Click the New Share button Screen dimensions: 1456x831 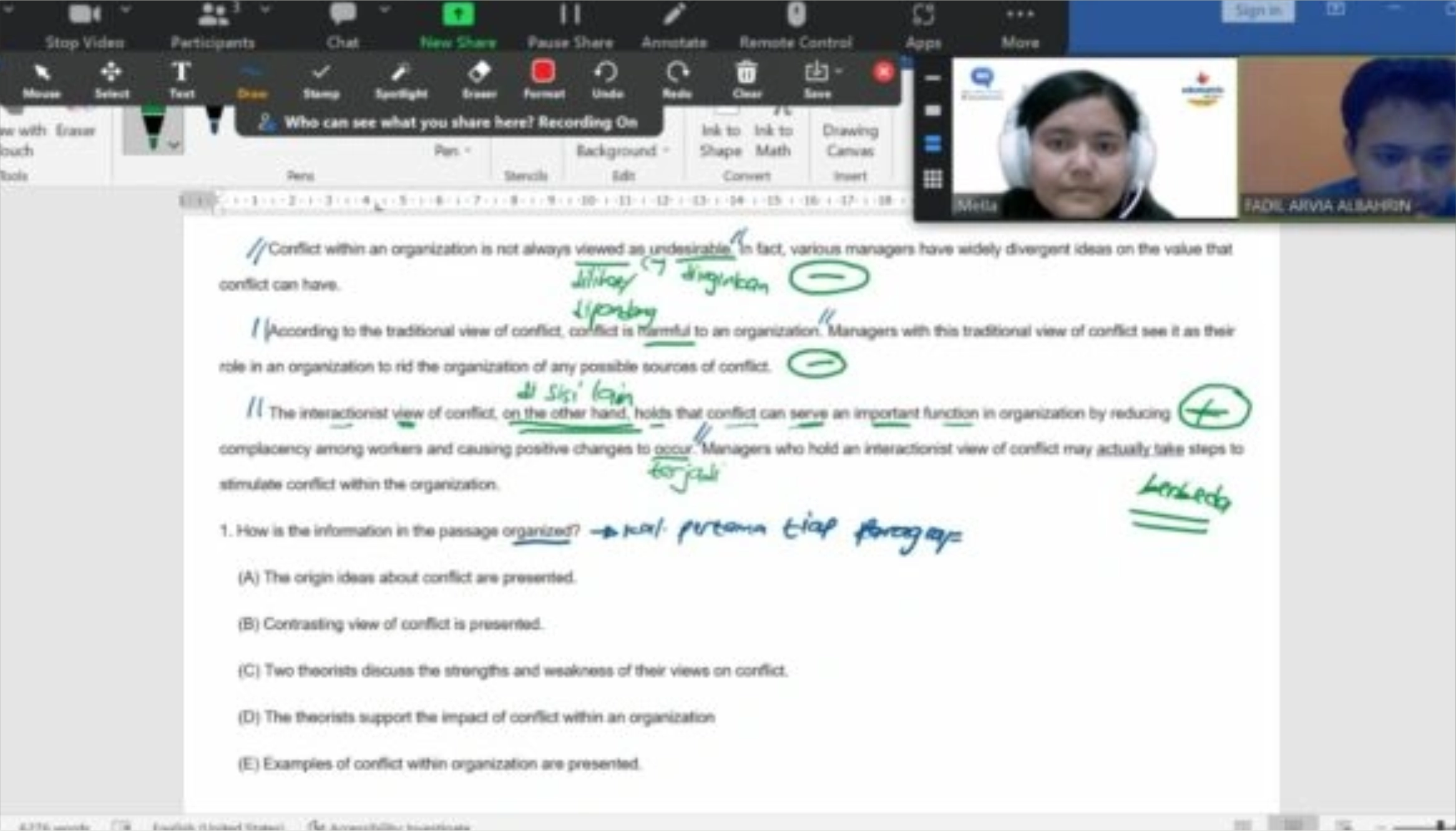(x=458, y=24)
